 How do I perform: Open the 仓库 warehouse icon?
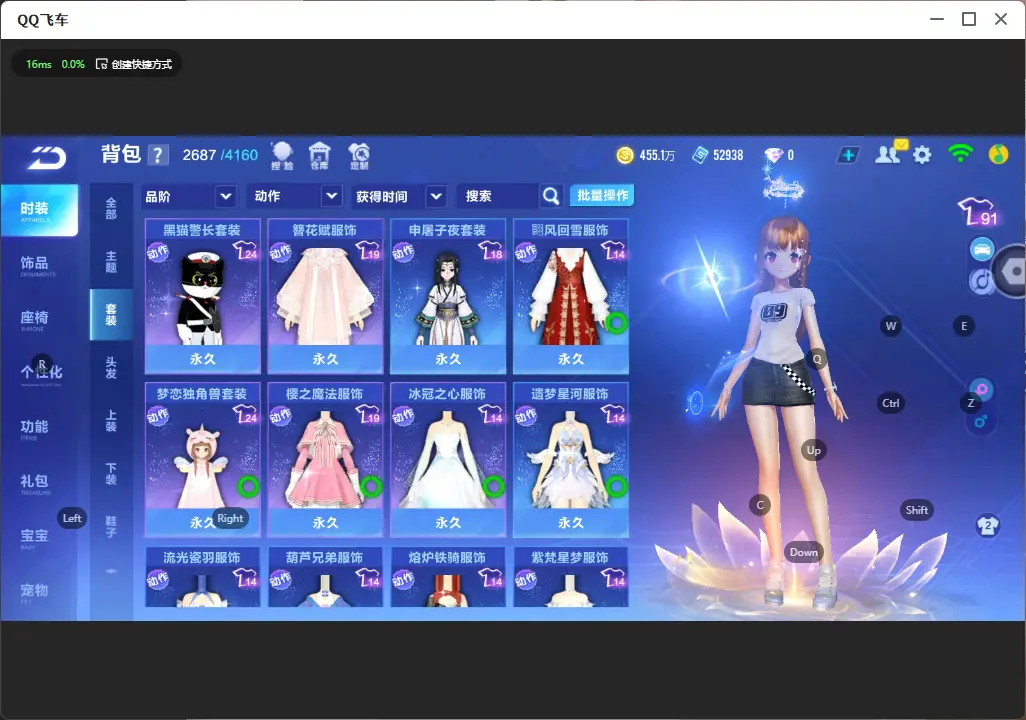pos(319,156)
